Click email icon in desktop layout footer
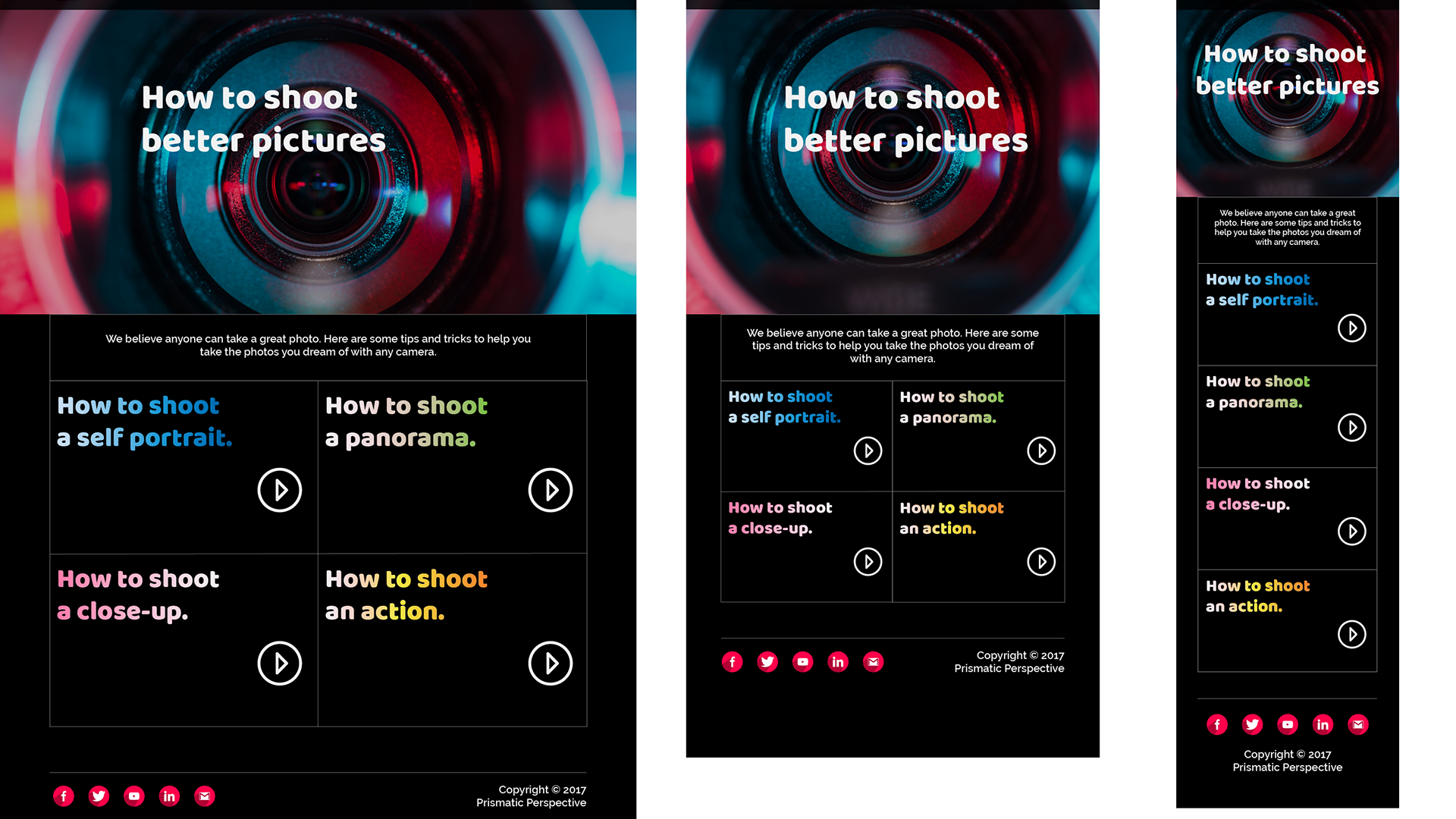1456x819 pixels. tap(204, 795)
